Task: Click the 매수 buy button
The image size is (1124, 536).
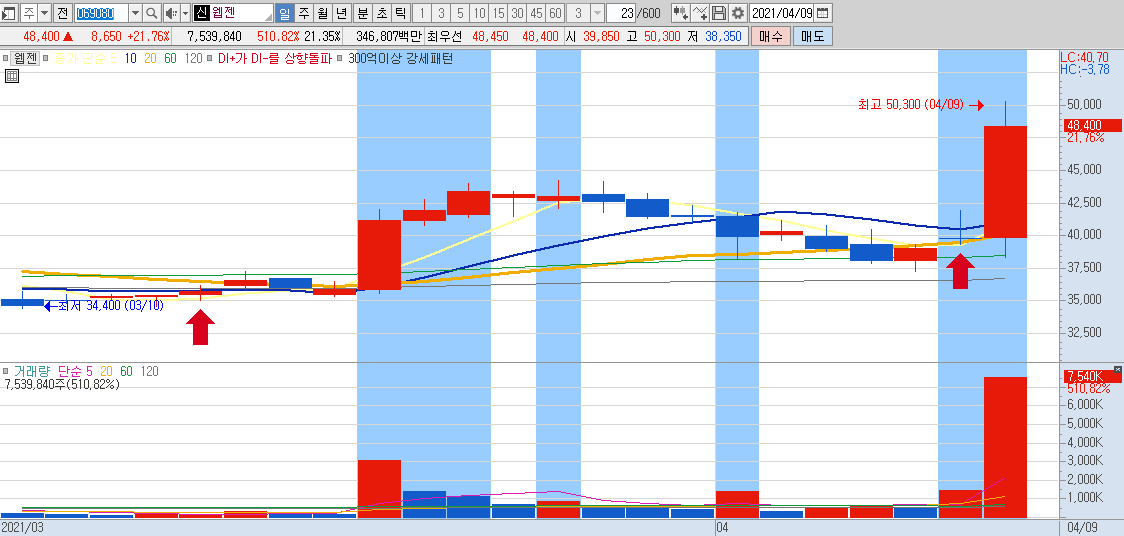Action: coord(771,37)
